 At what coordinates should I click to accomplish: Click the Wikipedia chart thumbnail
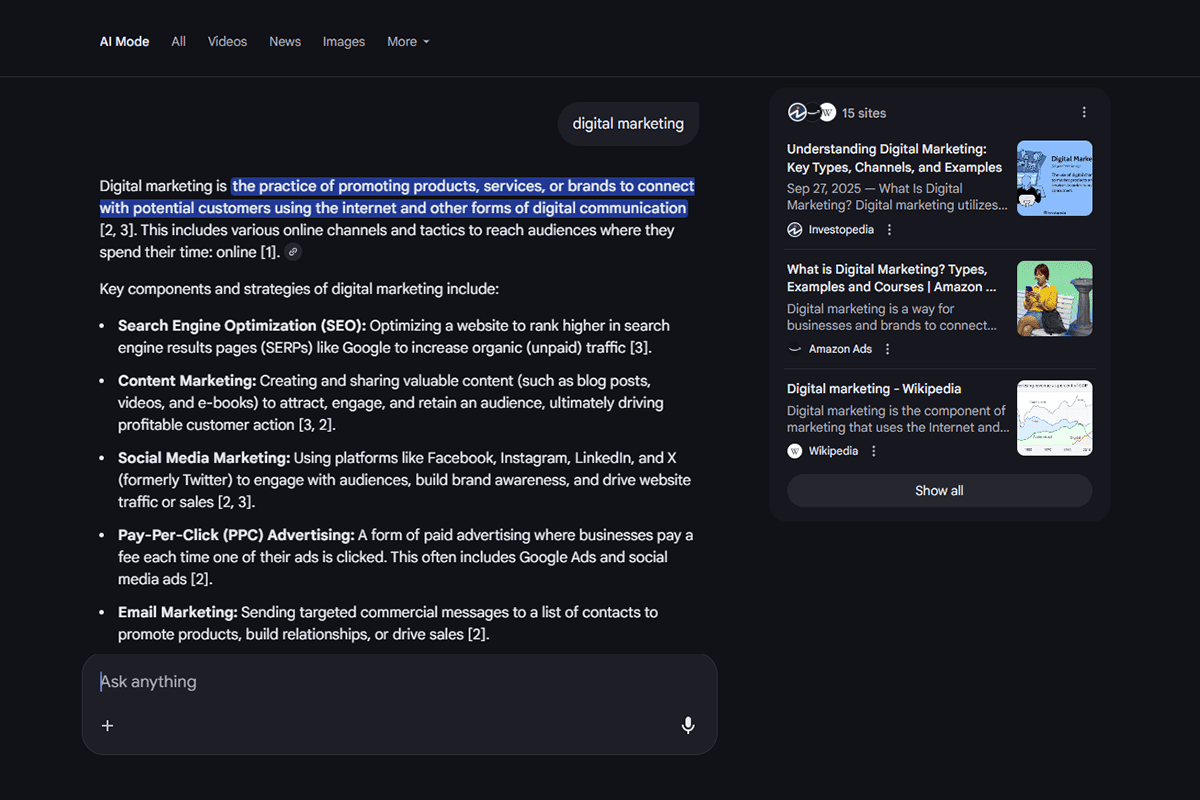click(1054, 418)
